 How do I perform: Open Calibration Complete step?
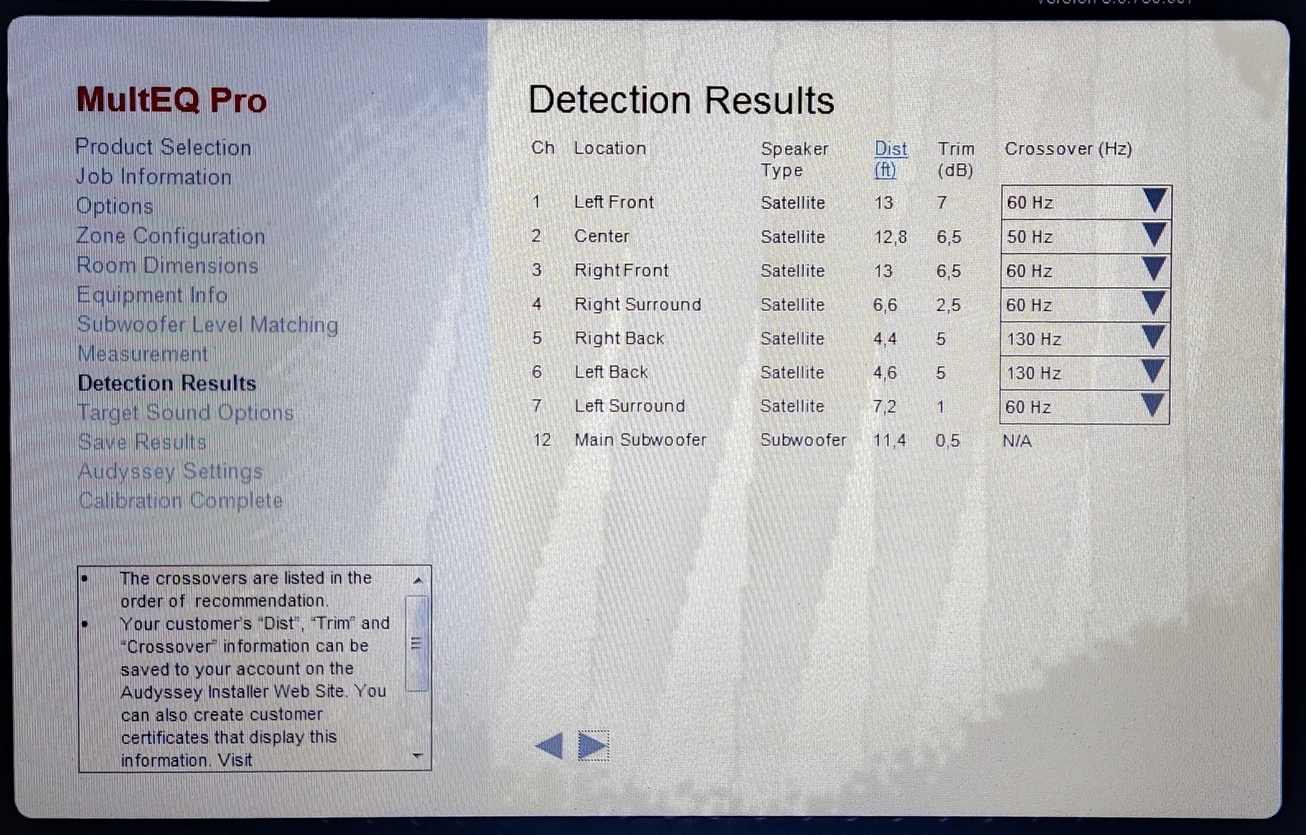point(181,501)
